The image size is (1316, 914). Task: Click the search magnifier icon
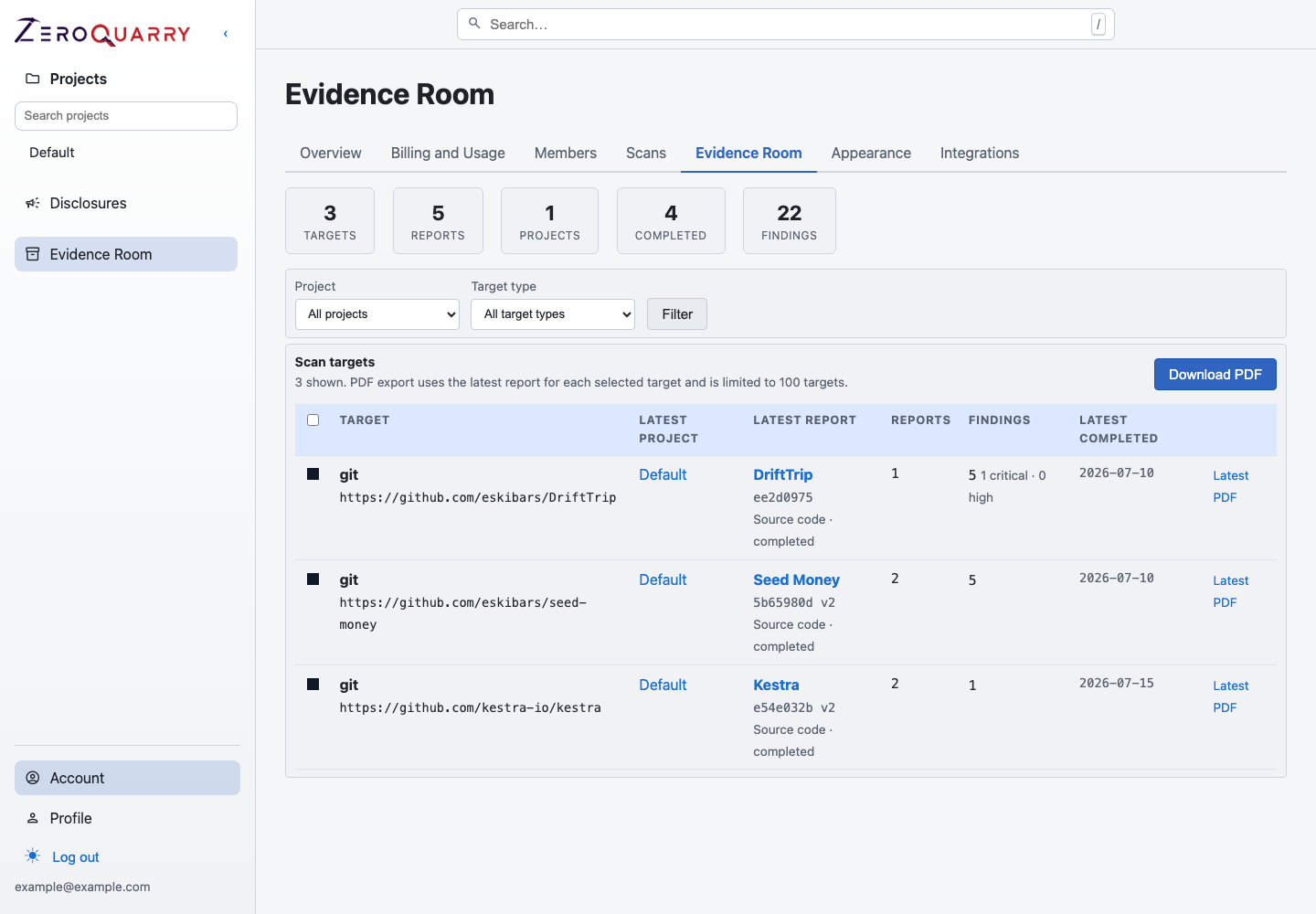tap(474, 24)
